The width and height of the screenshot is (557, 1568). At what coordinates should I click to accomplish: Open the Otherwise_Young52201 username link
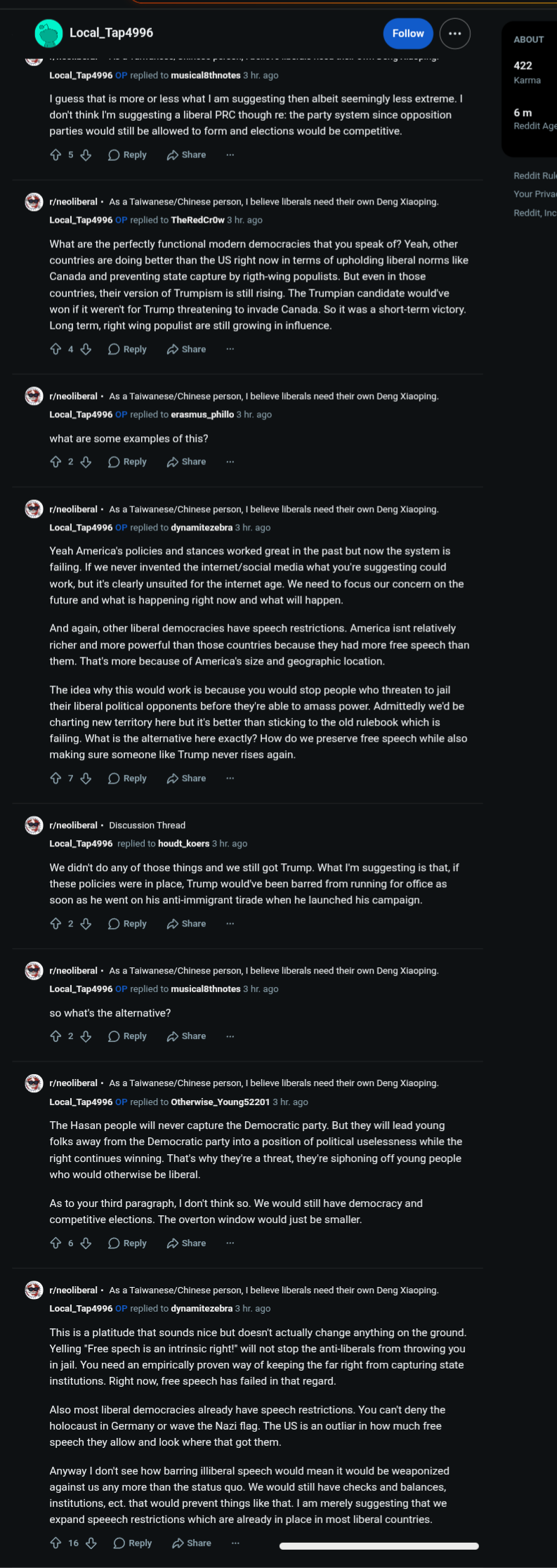click(221, 1102)
